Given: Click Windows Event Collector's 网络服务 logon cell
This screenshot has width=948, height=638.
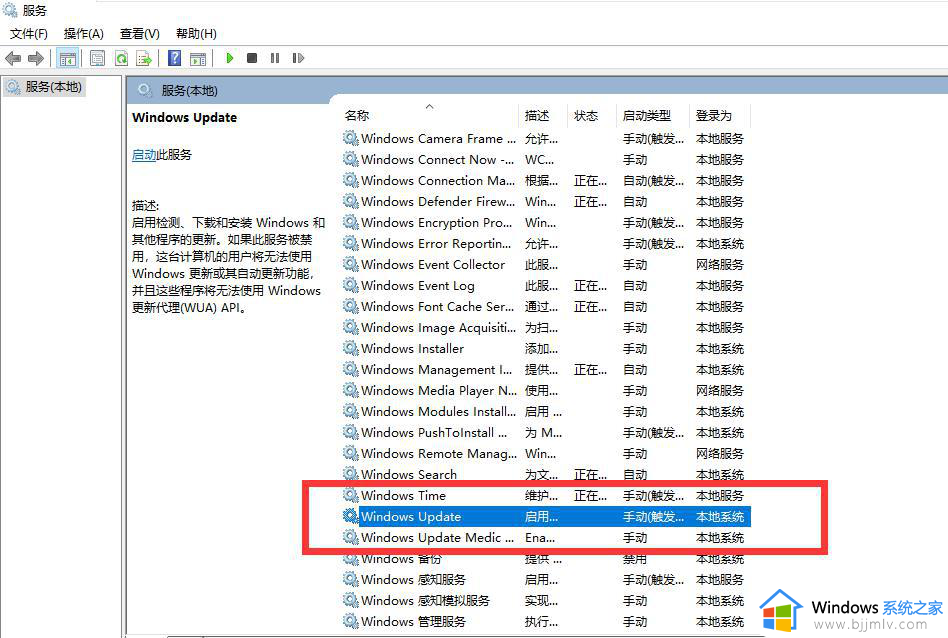Looking at the screenshot, I should coord(719,265).
